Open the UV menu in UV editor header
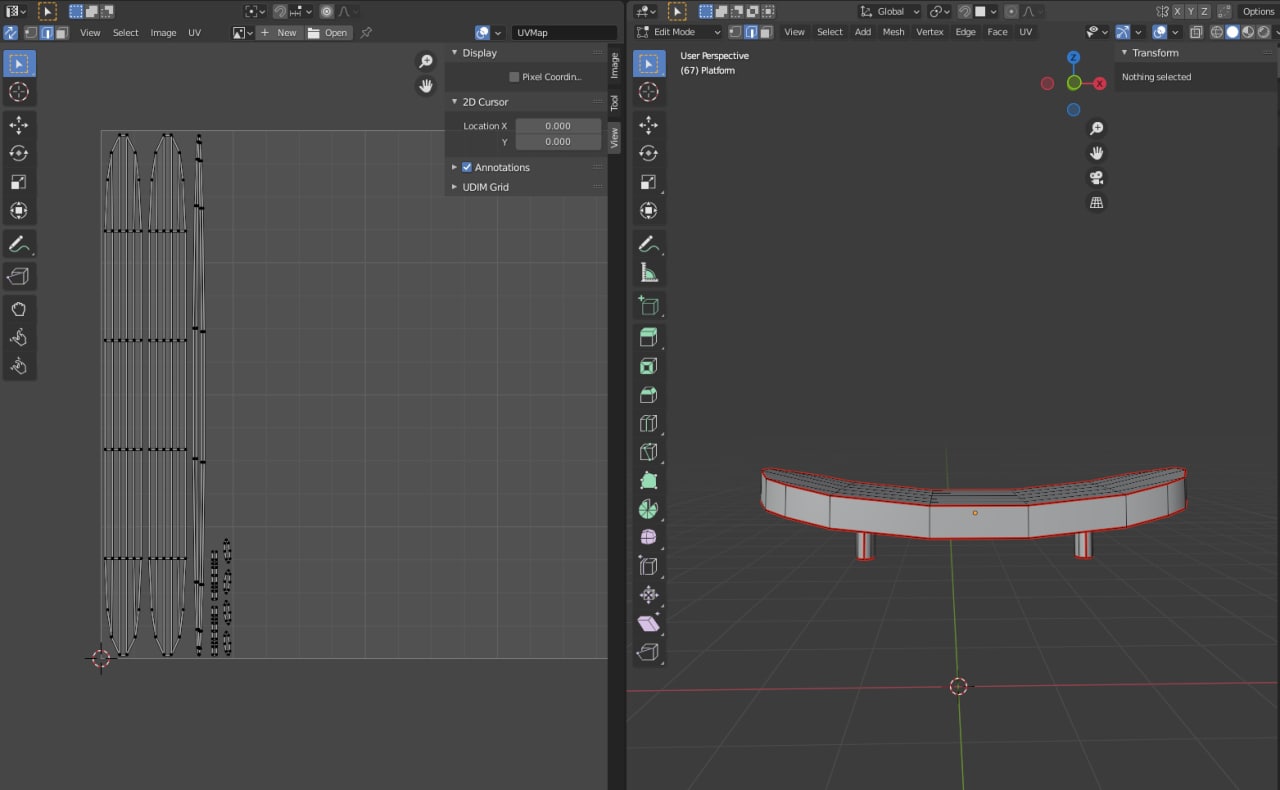The height and width of the screenshot is (790, 1280). tap(194, 32)
